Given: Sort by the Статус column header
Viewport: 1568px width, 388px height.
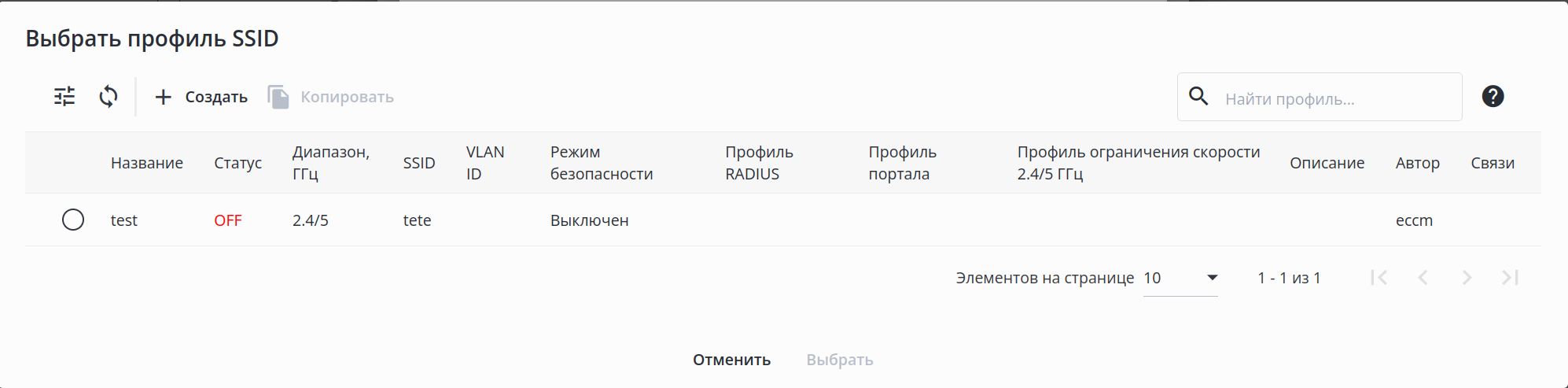Looking at the screenshot, I should [x=237, y=163].
